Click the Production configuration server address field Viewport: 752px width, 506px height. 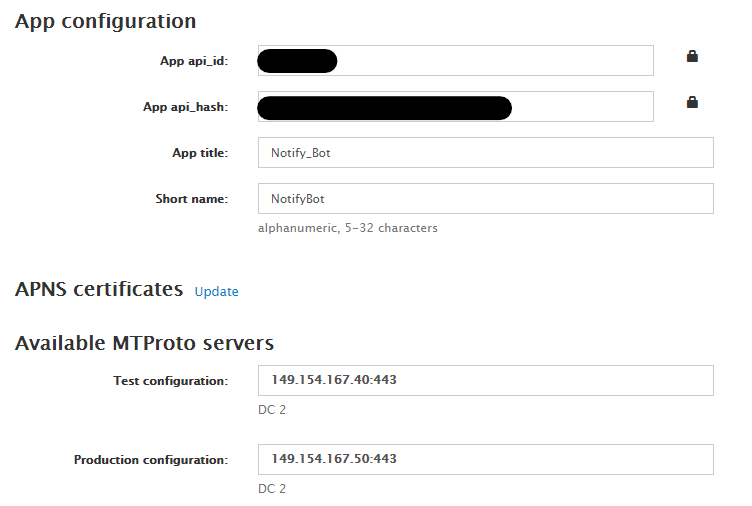(x=485, y=460)
